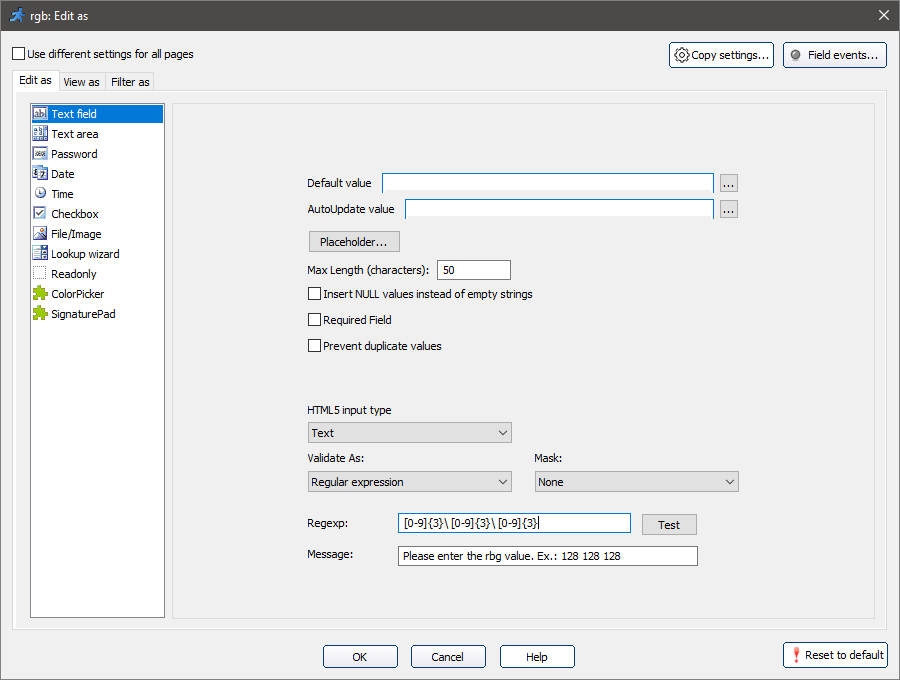The width and height of the screenshot is (900, 680).
Task: Click the Test regexp button
Action: (x=669, y=525)
